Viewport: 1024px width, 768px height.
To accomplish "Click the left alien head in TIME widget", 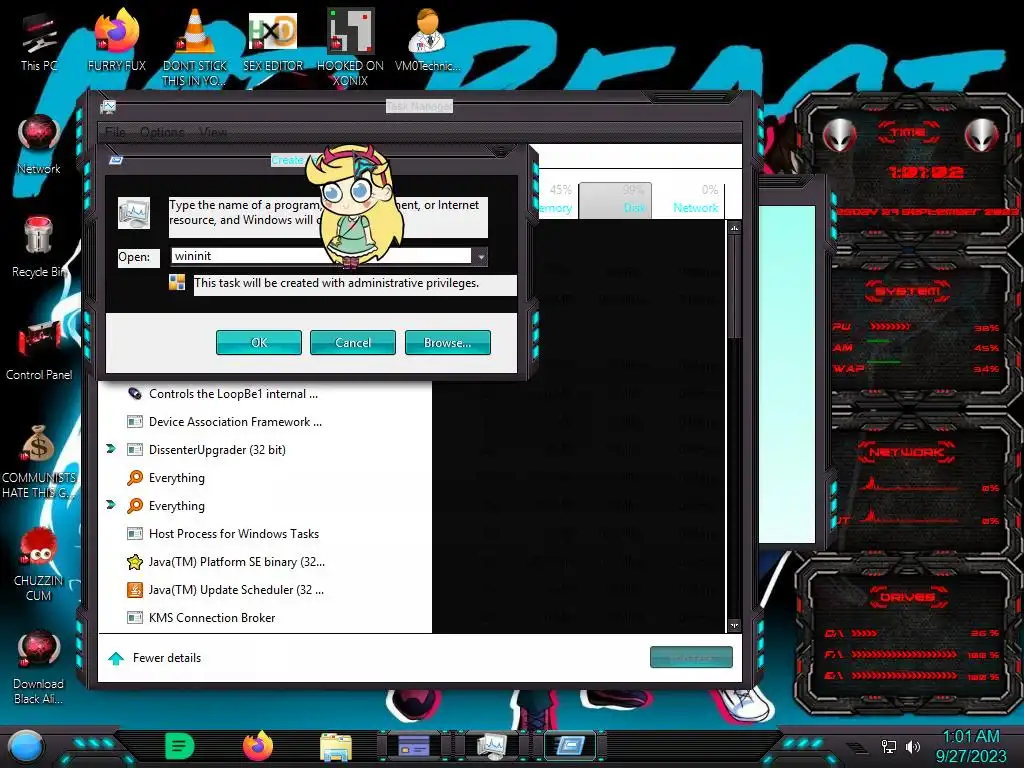I will (839, 136).
